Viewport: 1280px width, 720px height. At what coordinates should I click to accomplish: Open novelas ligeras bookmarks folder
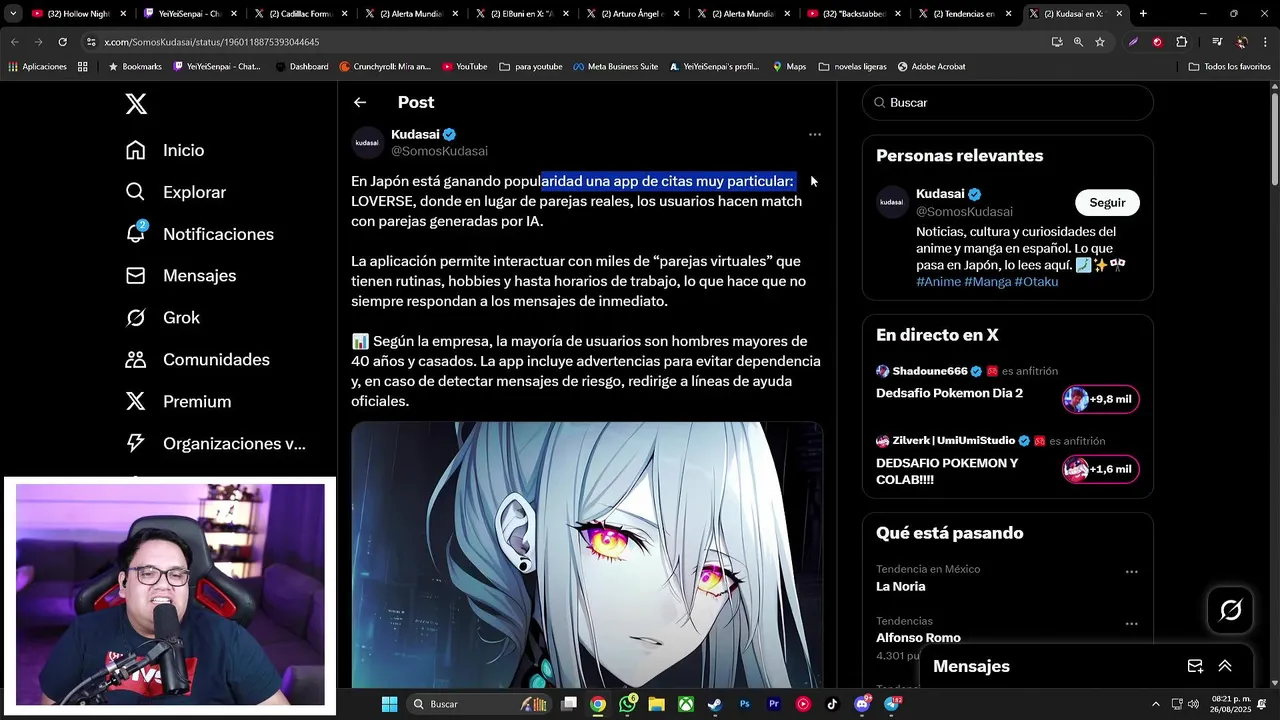pos(852,67)
